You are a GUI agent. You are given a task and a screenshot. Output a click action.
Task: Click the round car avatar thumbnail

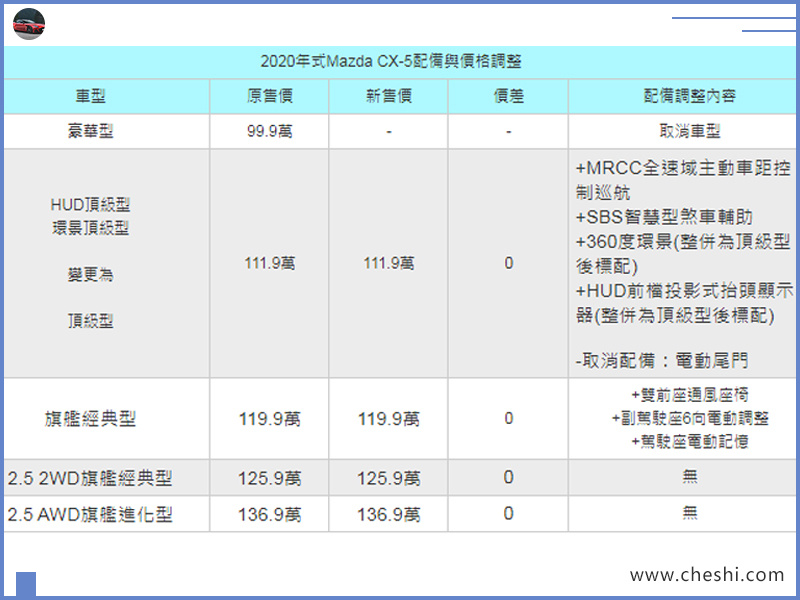(29, 24)
